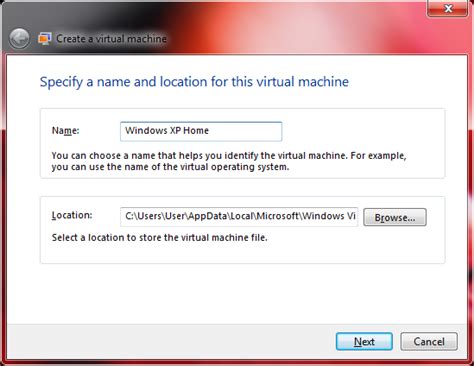Viewport: 474px width, 366px height.
Task: Click the Name field containing Windows XP Home
Action: pos(201,131)
